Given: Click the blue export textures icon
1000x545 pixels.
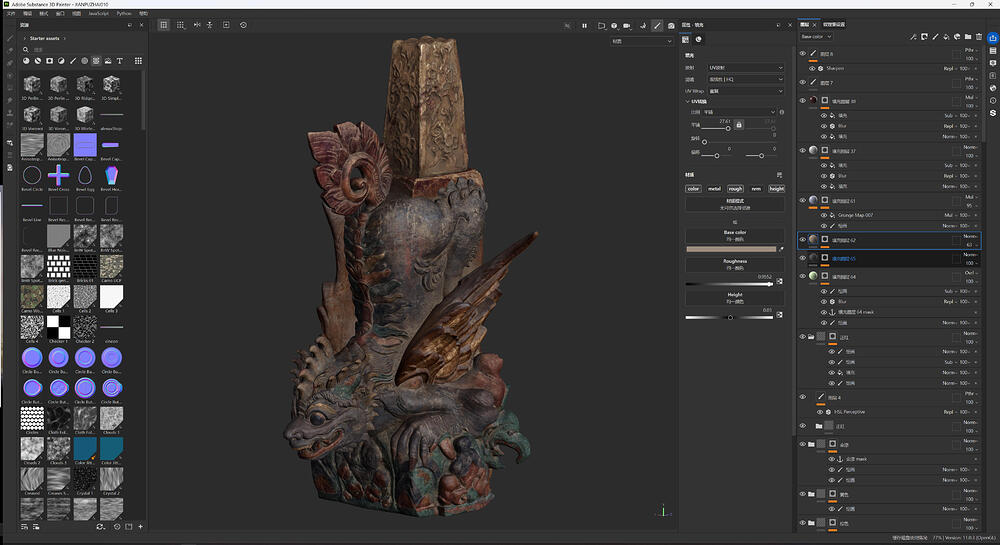Looking at the screenshot, I should 992,37.
